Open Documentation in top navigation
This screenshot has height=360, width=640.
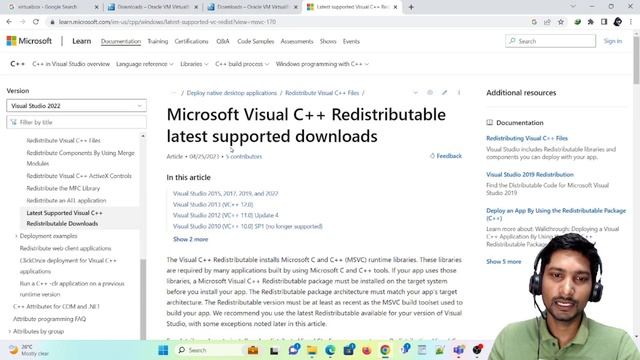[x=121, y=41]
